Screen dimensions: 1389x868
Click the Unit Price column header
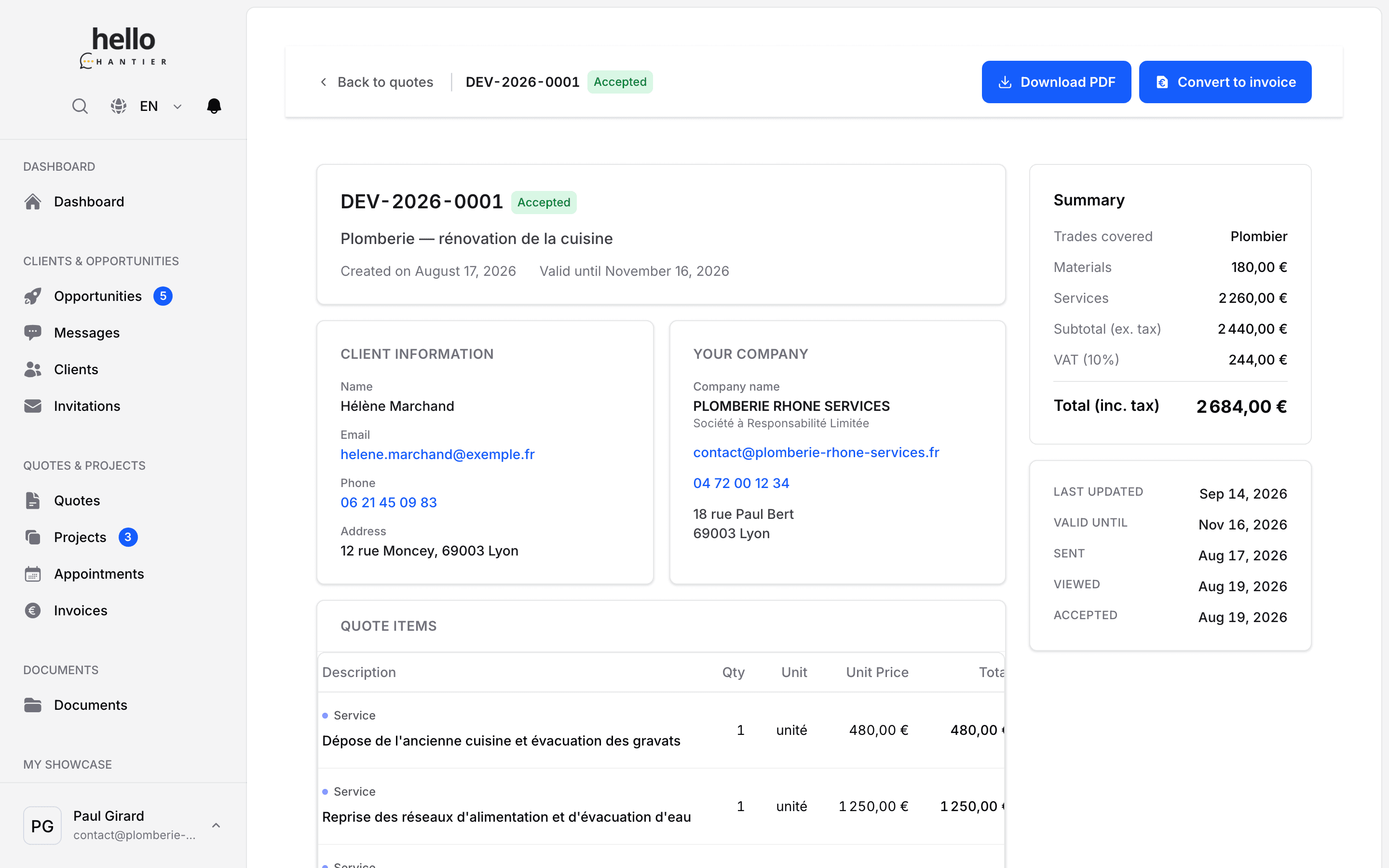[x=877, y=672]
